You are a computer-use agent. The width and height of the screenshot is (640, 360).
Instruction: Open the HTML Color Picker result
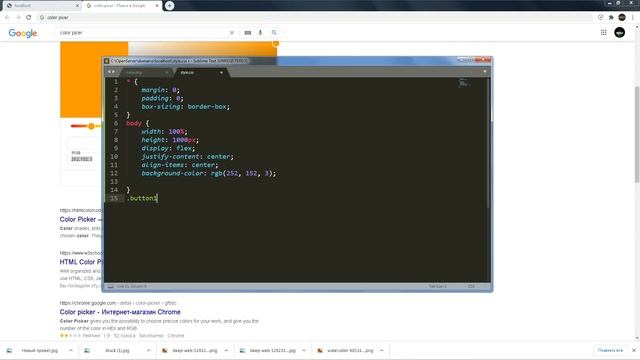(81, 262)
